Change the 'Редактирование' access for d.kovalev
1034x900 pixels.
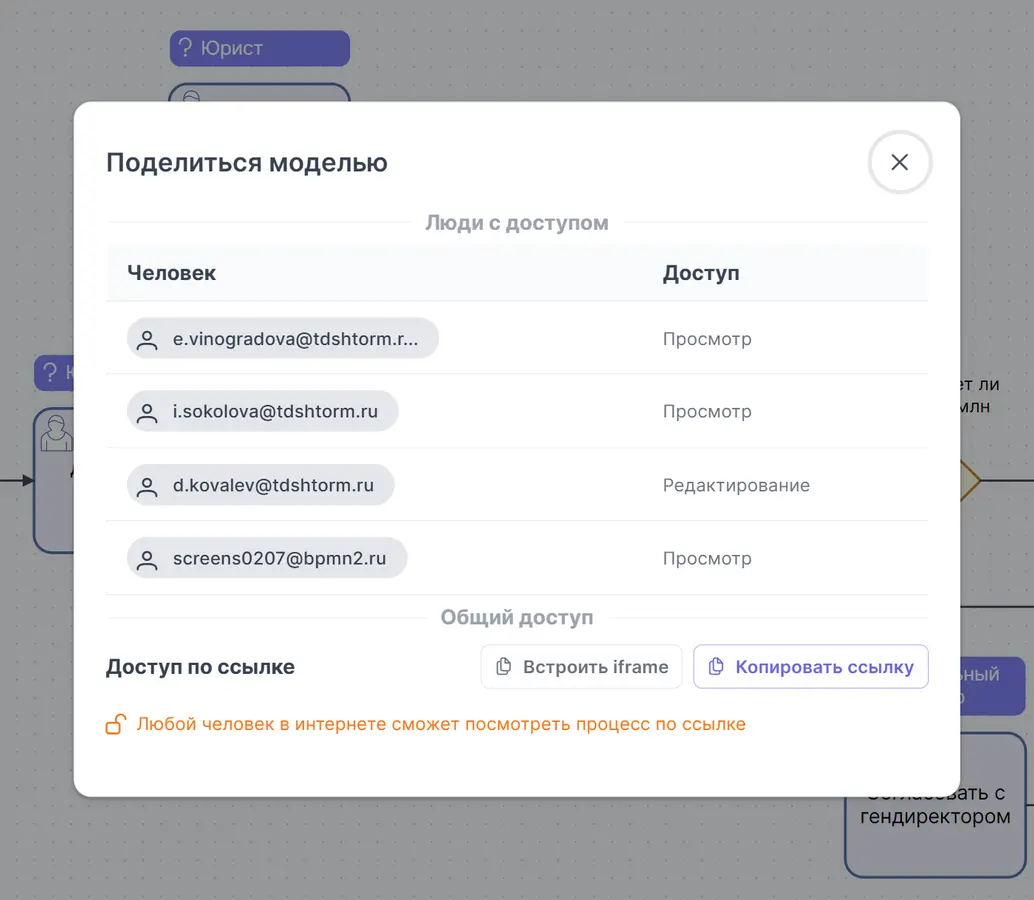[736, 485]
